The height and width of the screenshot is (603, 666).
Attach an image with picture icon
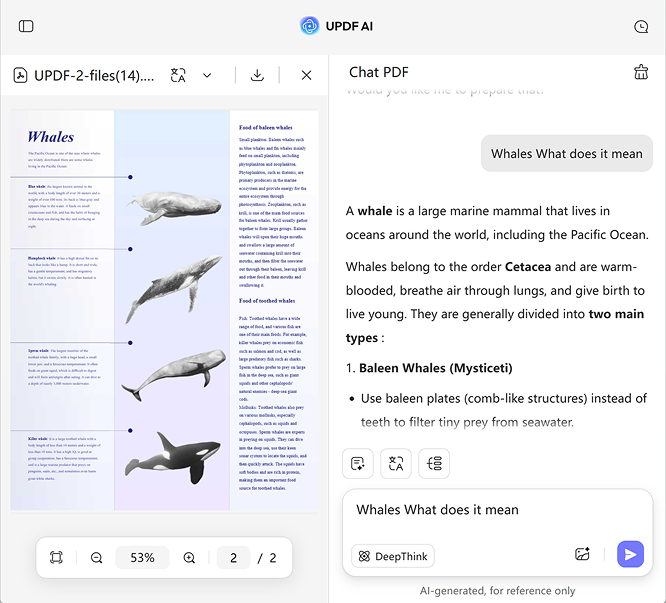[x=582, y=554]
